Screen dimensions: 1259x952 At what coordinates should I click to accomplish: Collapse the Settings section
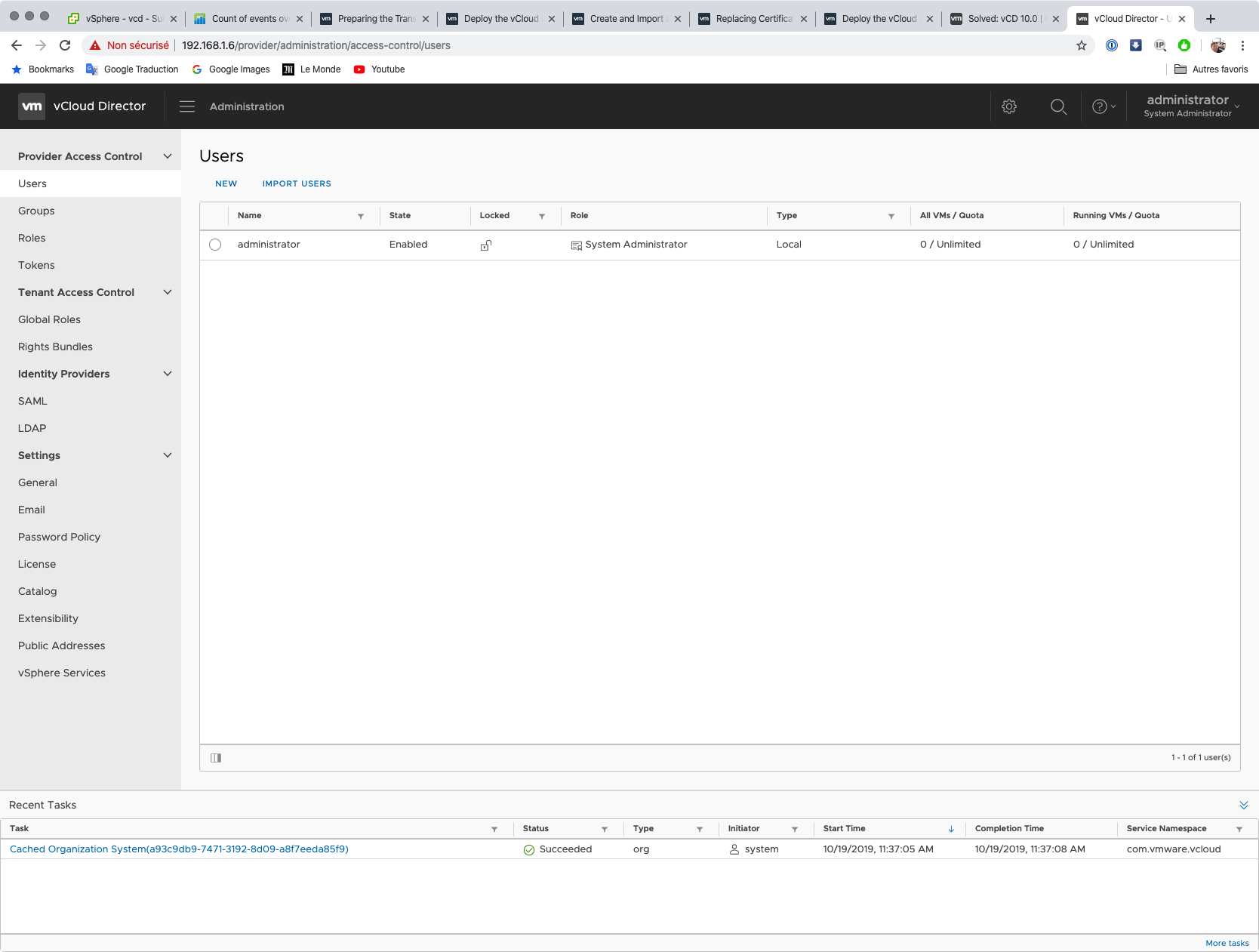point(168,455)
